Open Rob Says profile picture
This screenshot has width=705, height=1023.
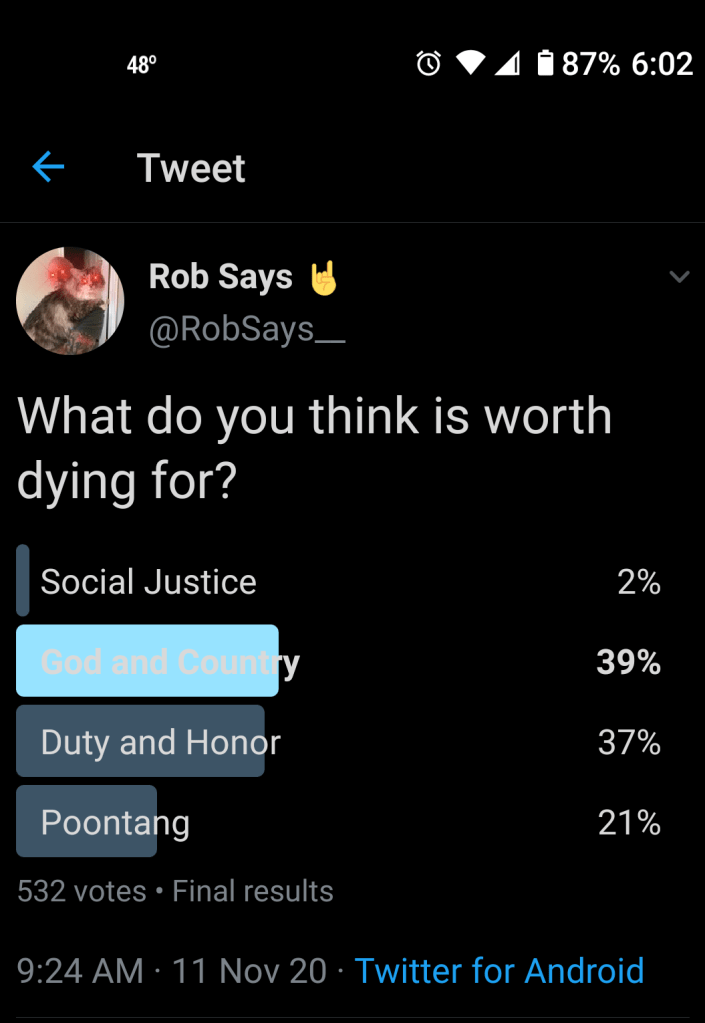pyautogui.click(x=70, y=300)
